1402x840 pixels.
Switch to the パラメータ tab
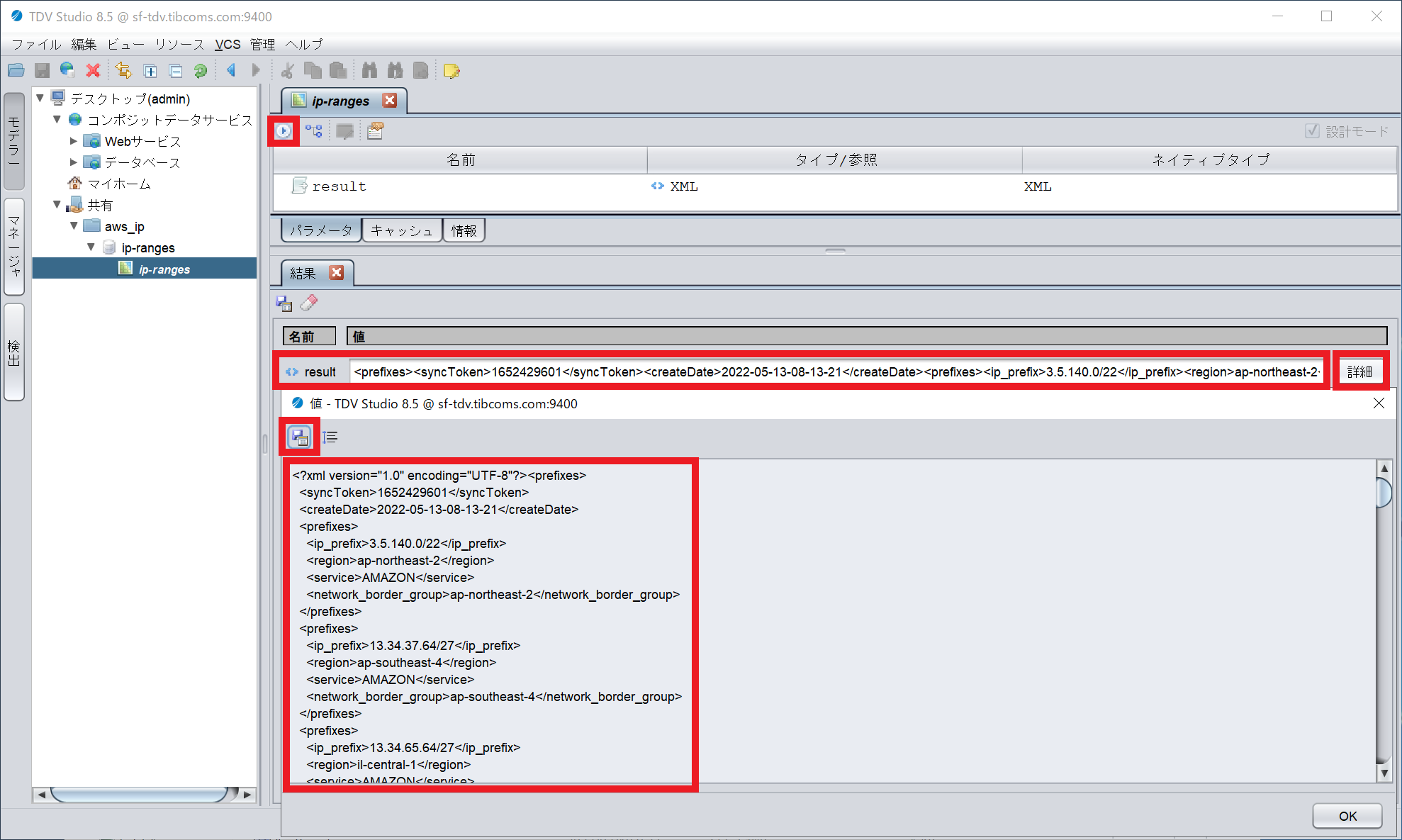pos(321,230)
